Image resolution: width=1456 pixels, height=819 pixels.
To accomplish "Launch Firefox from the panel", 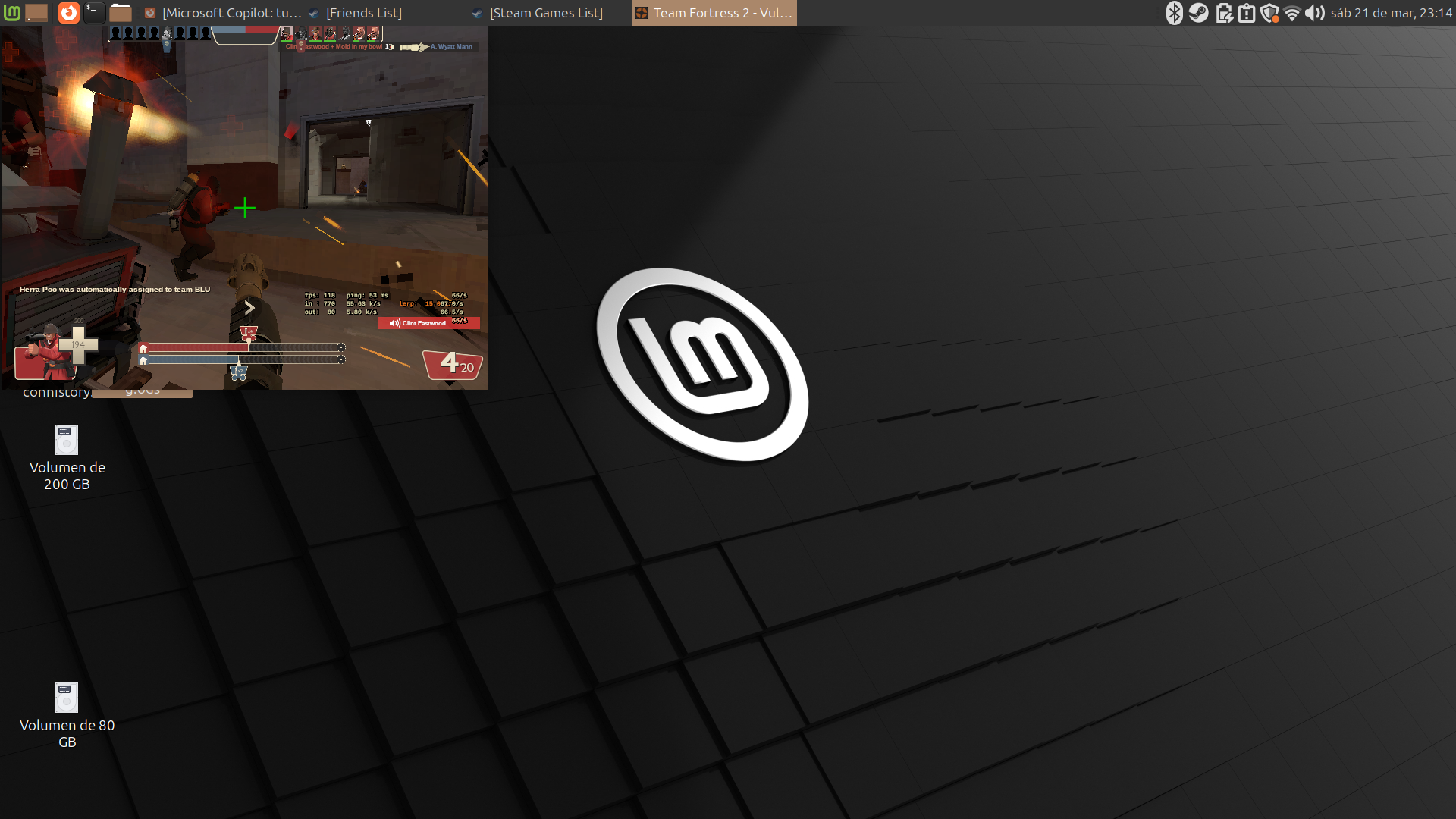I will [x=68, y=12].
